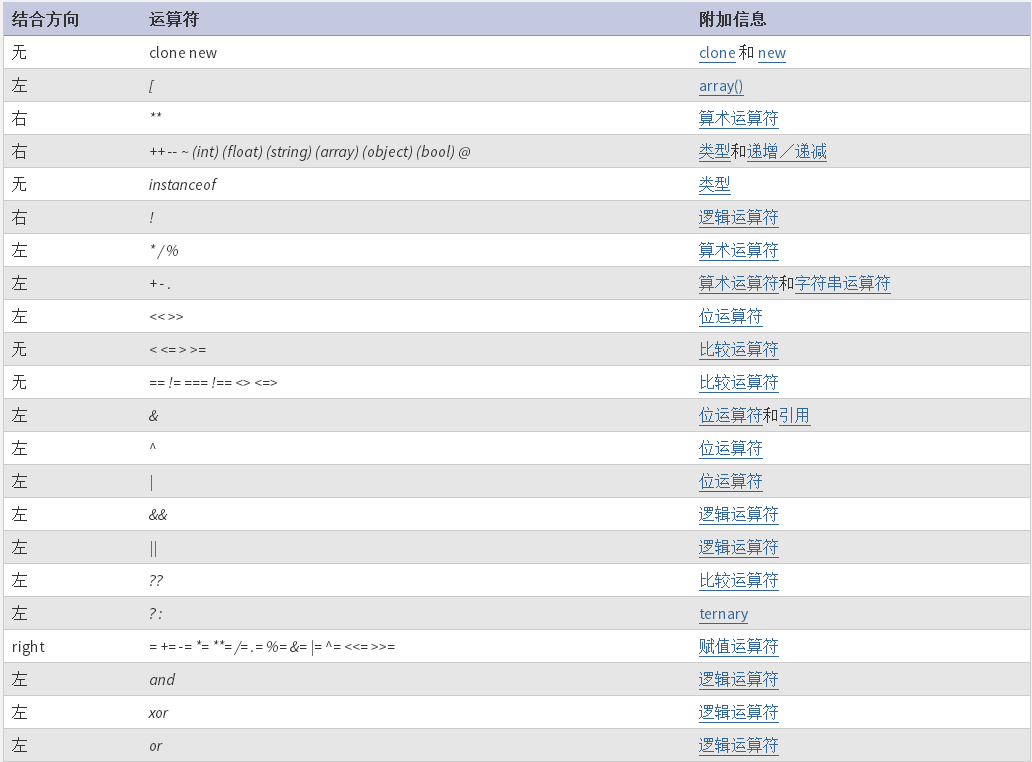Click 左 in the 'xor' row
The width and height of the screenshot is (1032, 762).
[x=19, y=712]
